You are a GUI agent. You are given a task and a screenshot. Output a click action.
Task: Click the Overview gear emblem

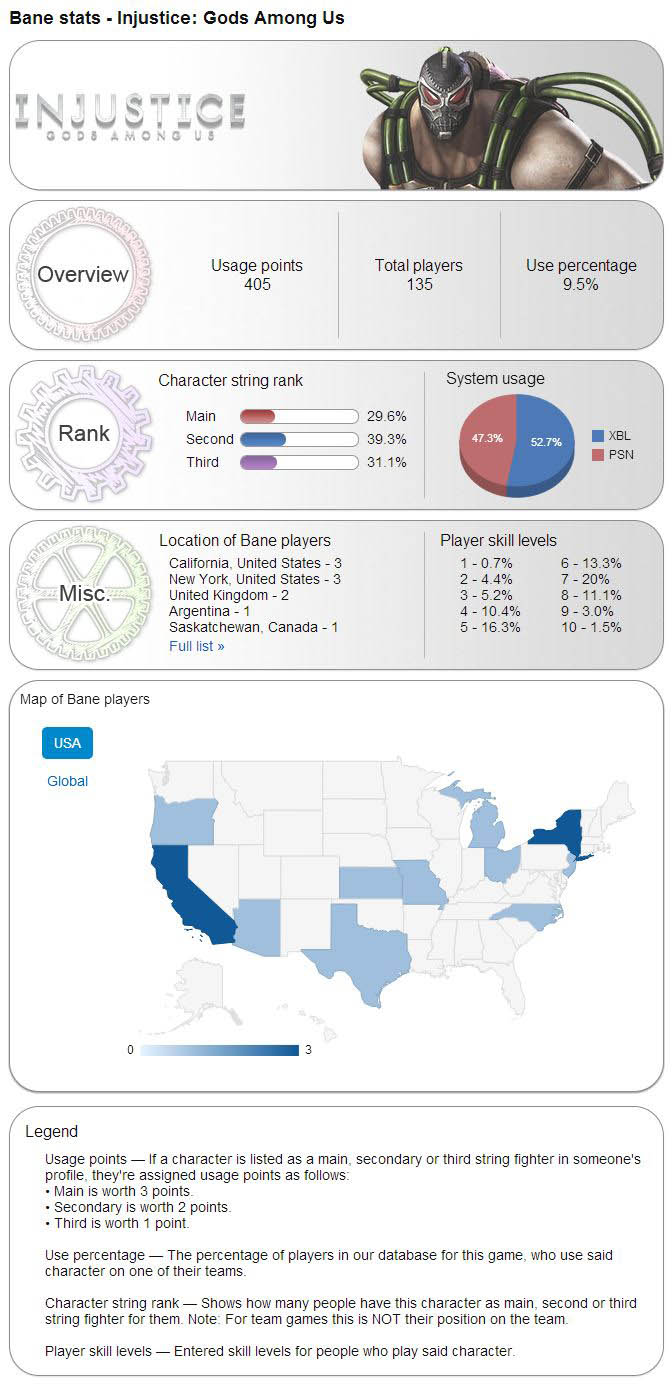click(84, 274)
